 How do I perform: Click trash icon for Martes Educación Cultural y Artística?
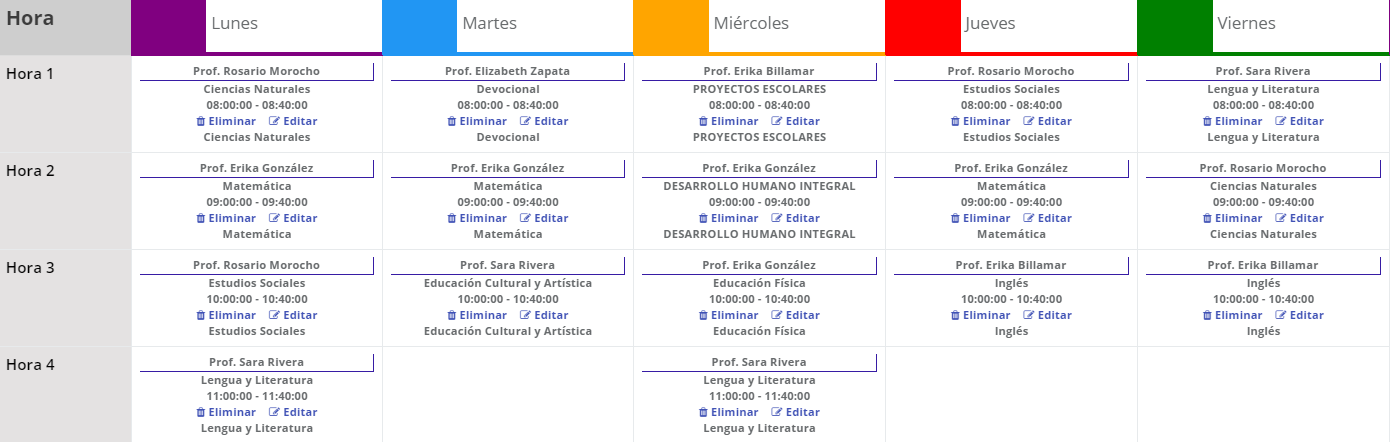pos(451,315)
